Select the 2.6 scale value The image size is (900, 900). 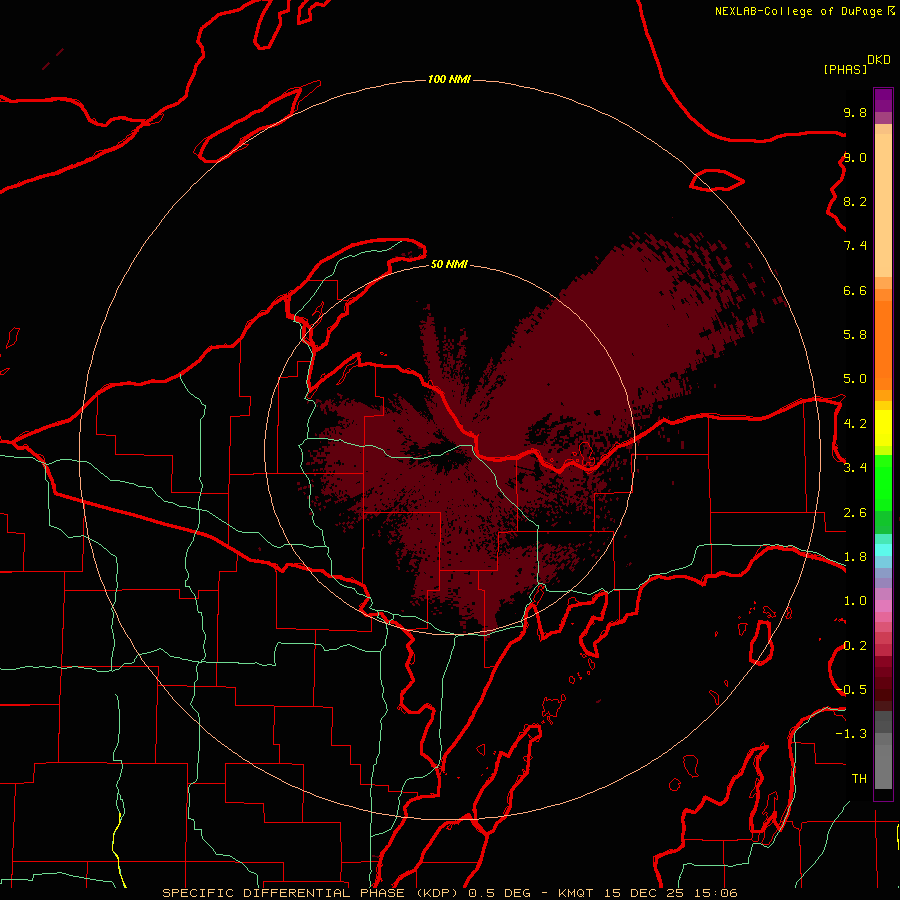pyautogui.click(x=855, y=513)
